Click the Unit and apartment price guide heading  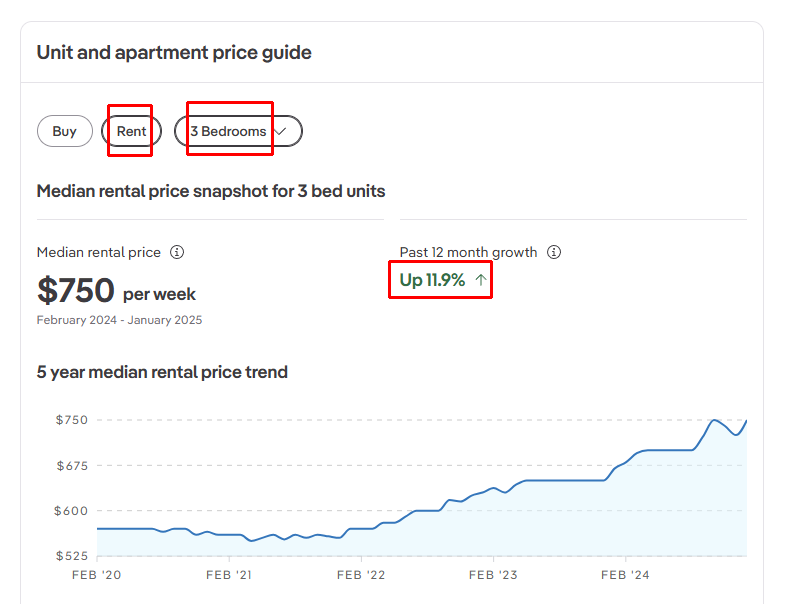174,52
